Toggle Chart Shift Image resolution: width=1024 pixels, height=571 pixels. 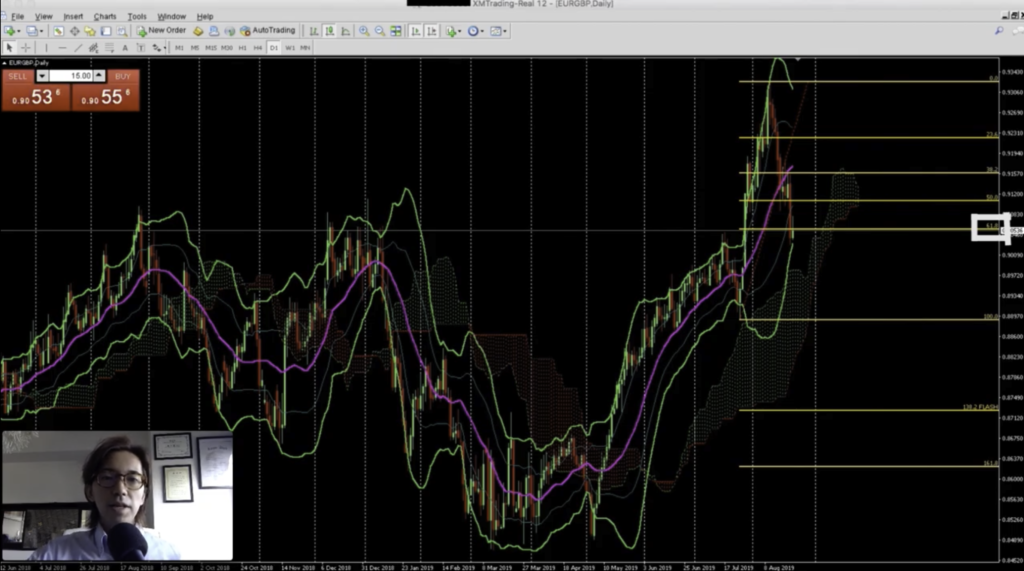[x=432, y=31]
